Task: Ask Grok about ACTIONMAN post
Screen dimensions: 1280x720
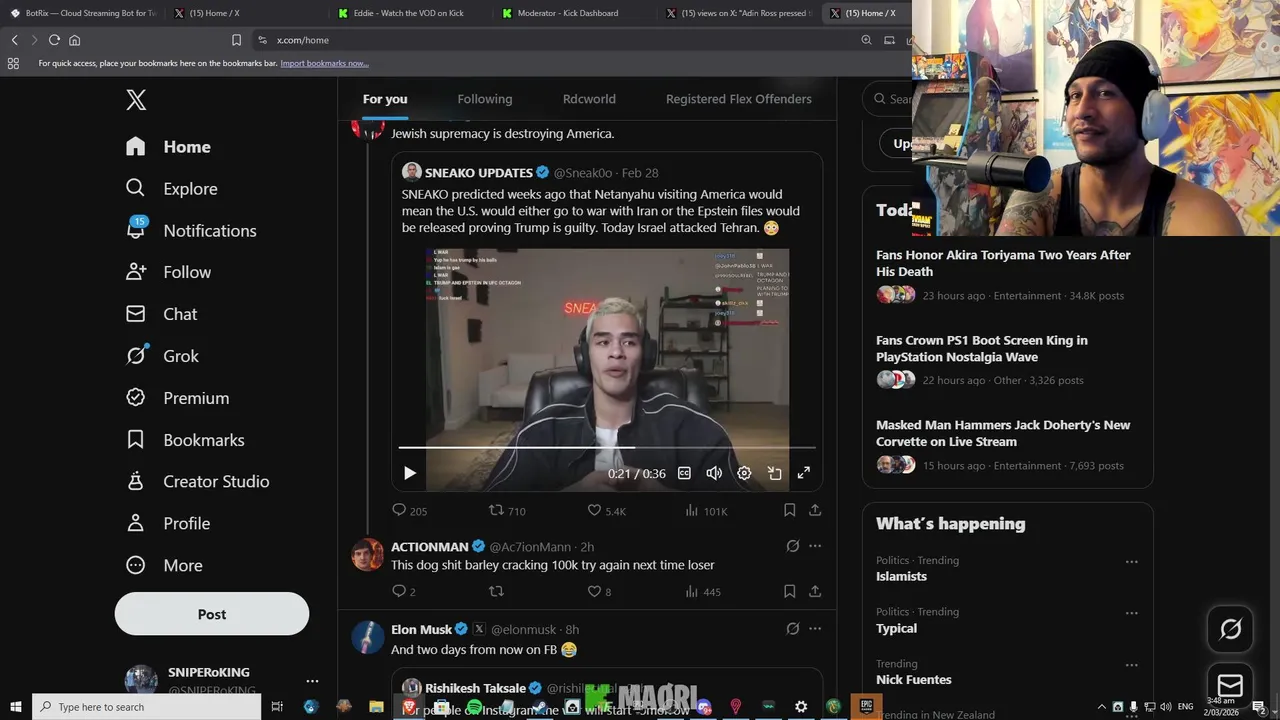Action: (x=792, y=546)
